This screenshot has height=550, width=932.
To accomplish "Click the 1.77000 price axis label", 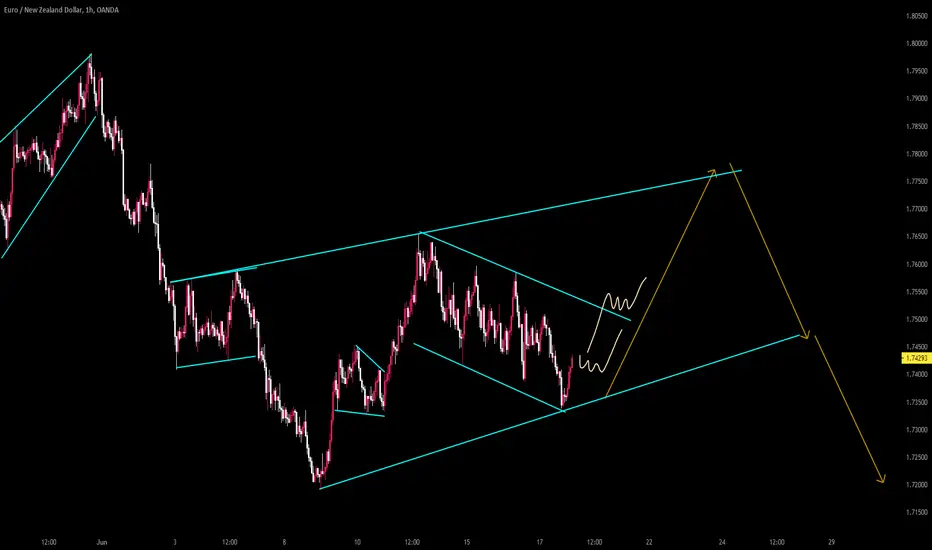I will 917,209.
